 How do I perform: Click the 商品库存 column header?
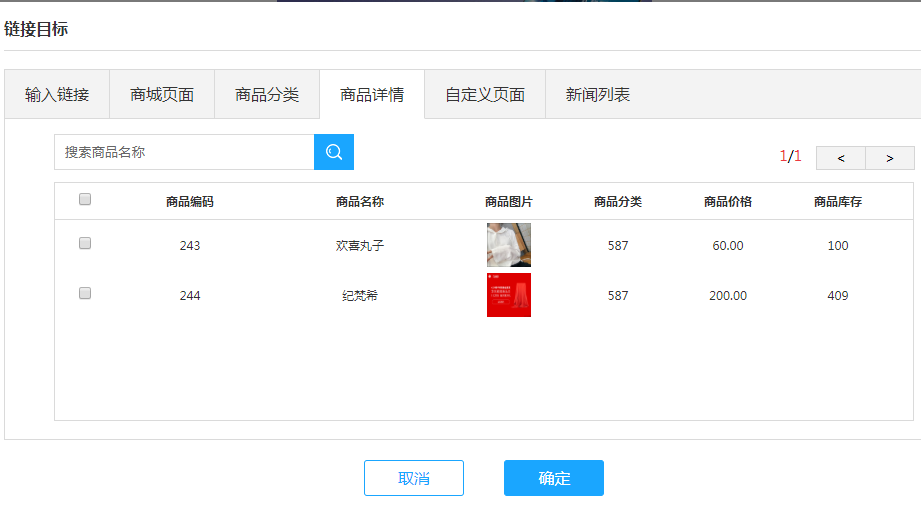[x=838, y=202]
